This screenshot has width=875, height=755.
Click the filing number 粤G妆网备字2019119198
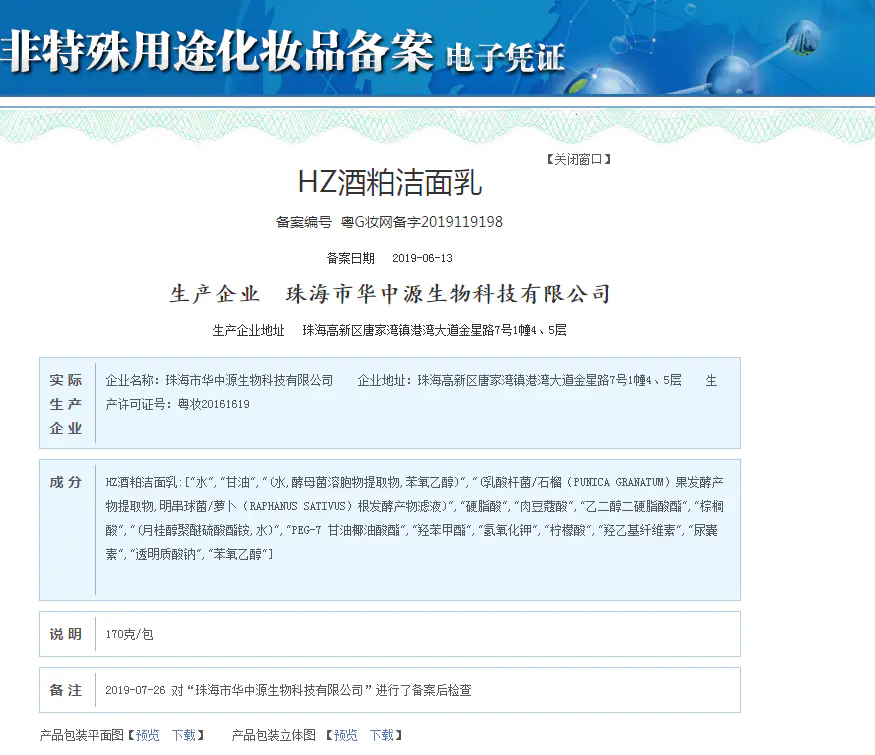tap(422, 222)
